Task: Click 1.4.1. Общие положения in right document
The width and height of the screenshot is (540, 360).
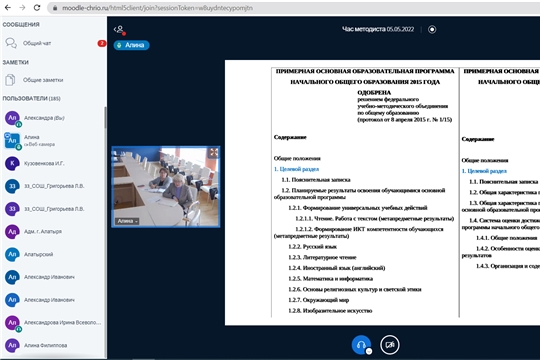Action: point(507,238)
